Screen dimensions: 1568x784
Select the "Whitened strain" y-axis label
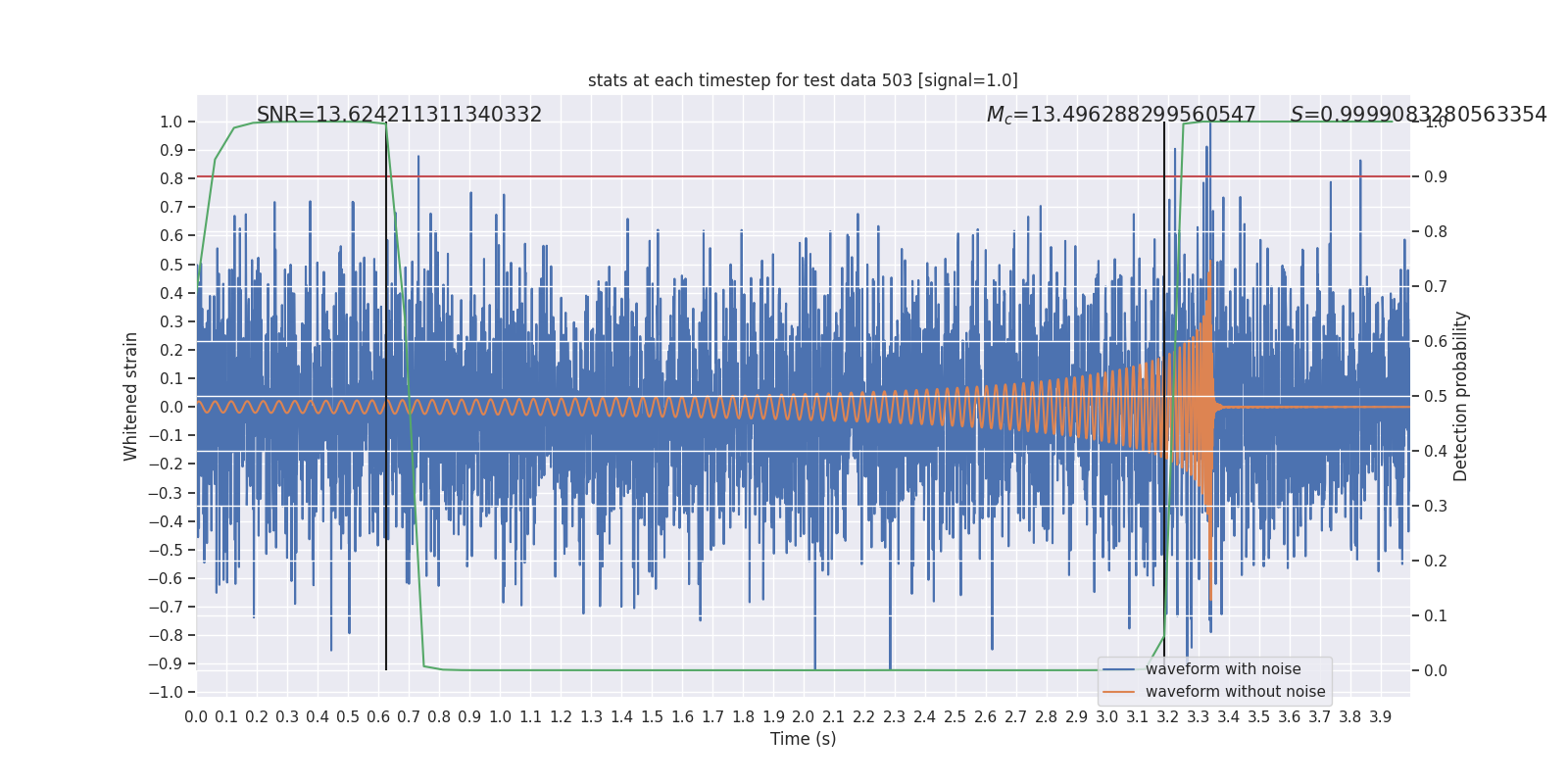tap(131, 396)
